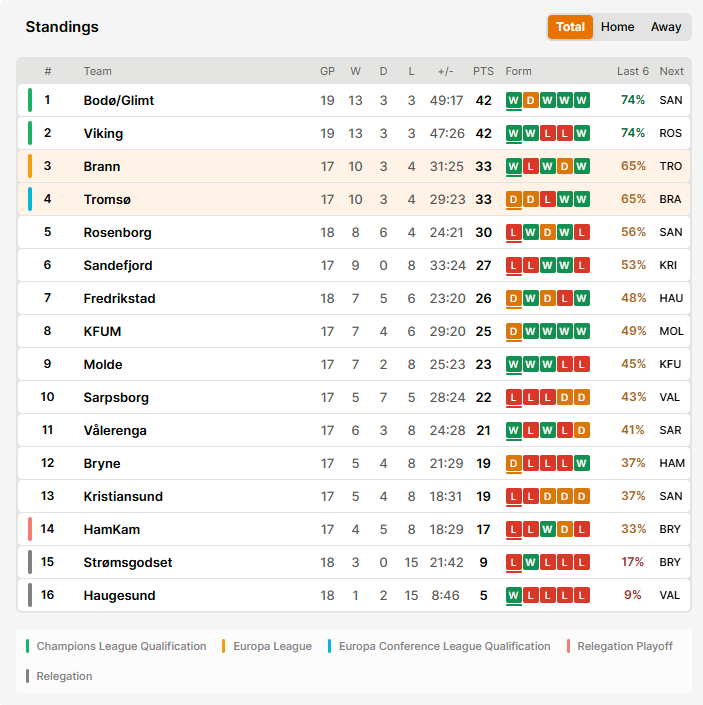Select the Total standings tab
Screen dimensions: 703x705
click(x=570, y=27)
